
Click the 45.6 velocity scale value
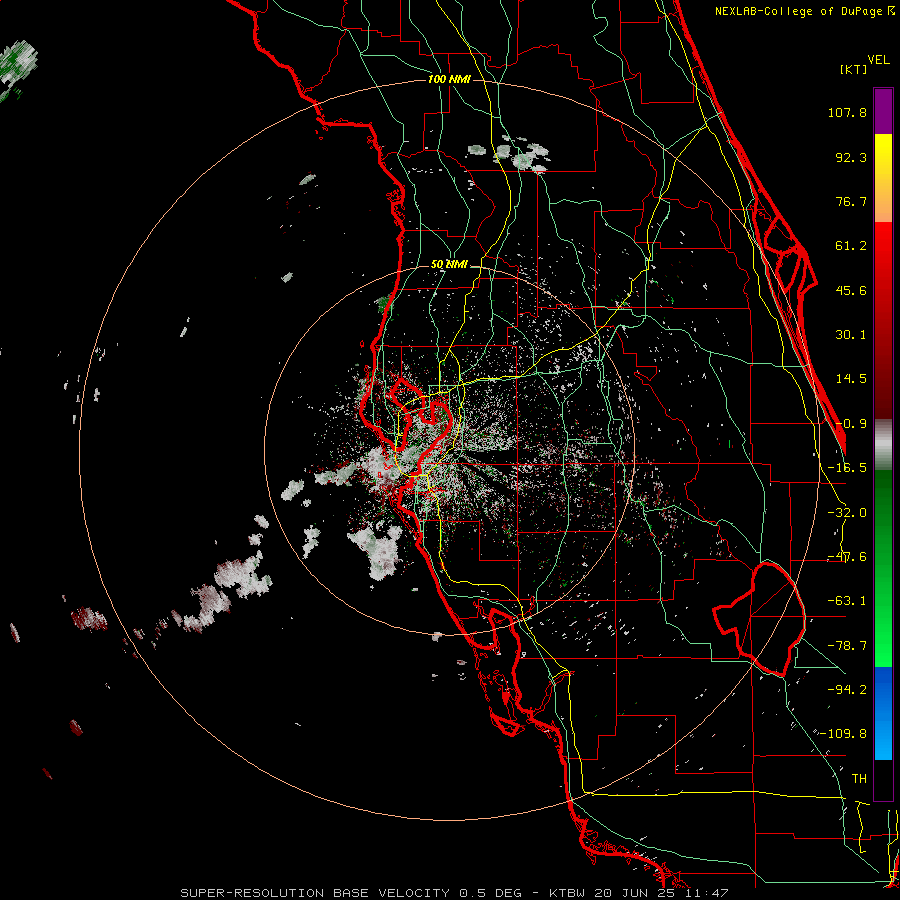[x=851, y=290]
